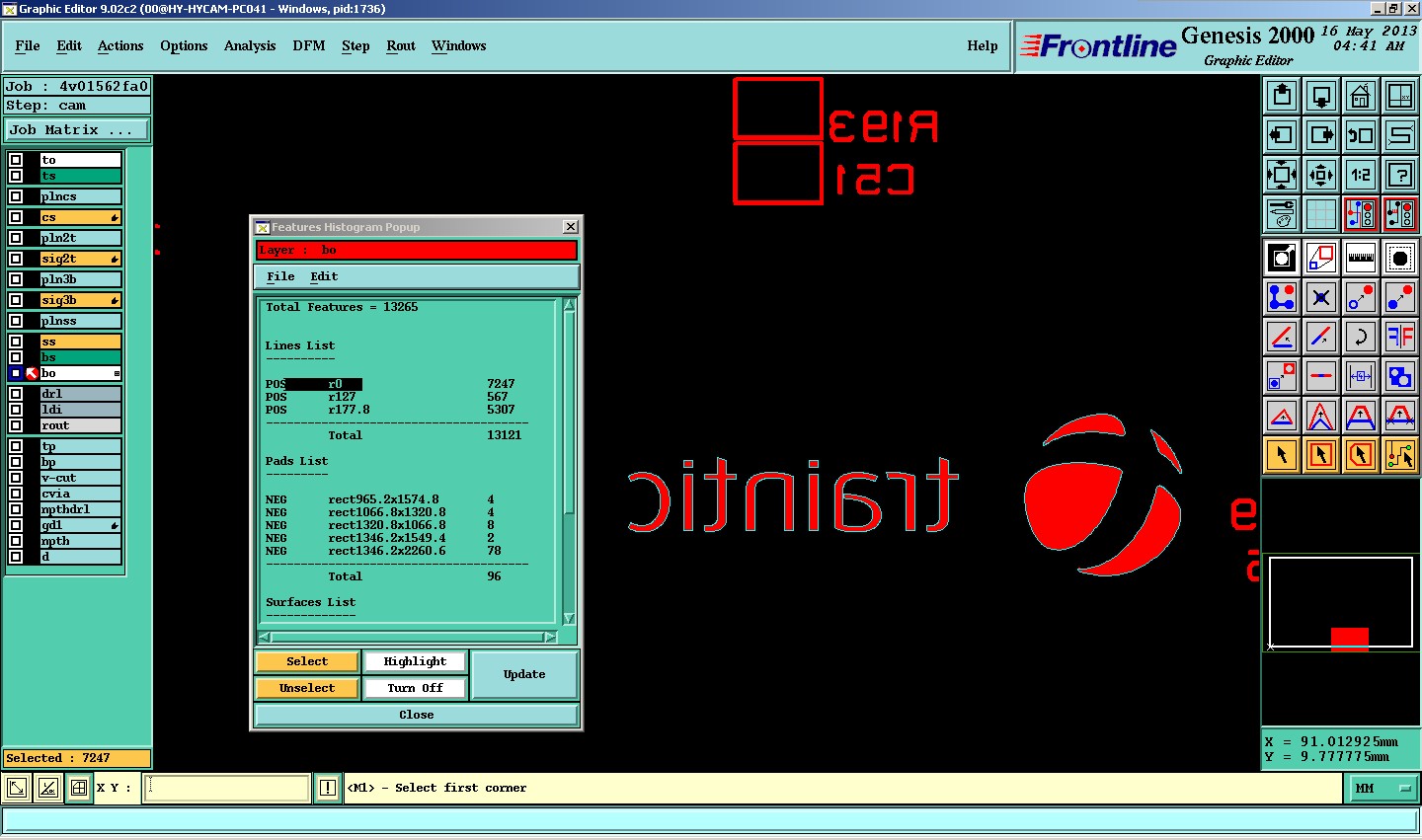Click the XY coordinate input field
The image size is (1422, 840).
[227, 788]
